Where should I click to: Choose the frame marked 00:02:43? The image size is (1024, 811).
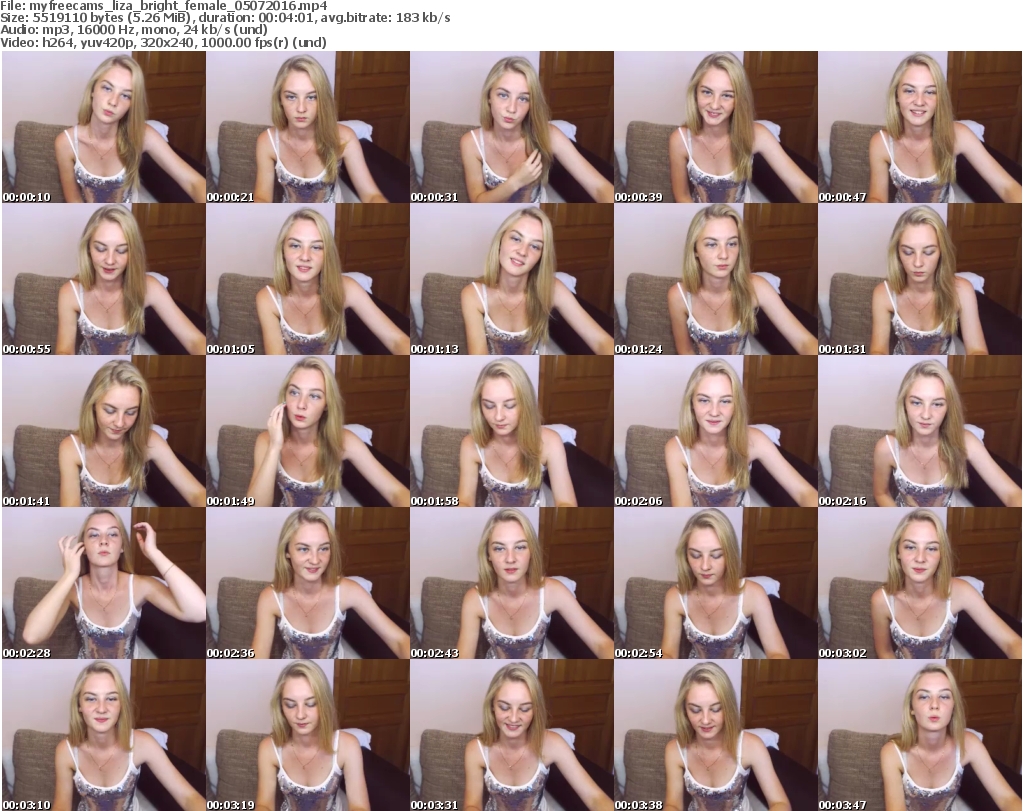(x=512, y=583)
